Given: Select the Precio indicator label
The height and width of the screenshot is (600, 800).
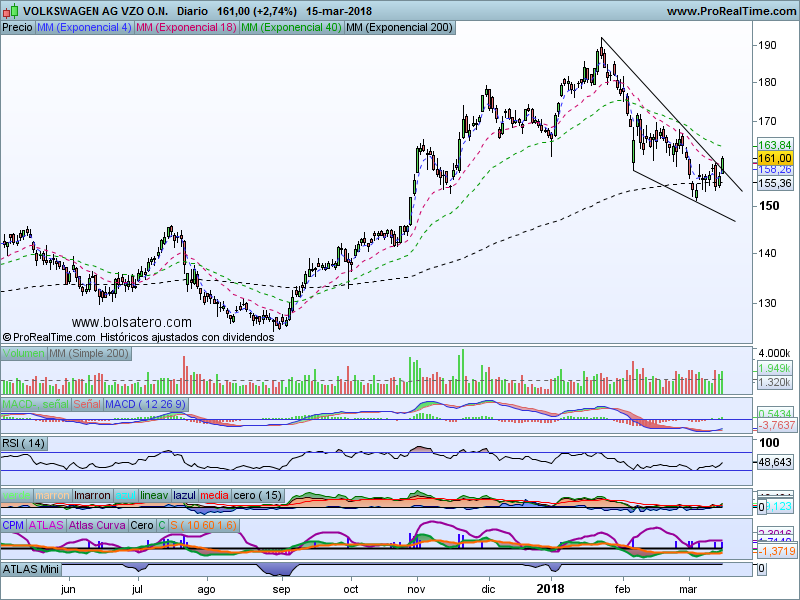Looking at the screenshot, I should tap(17, 28).
